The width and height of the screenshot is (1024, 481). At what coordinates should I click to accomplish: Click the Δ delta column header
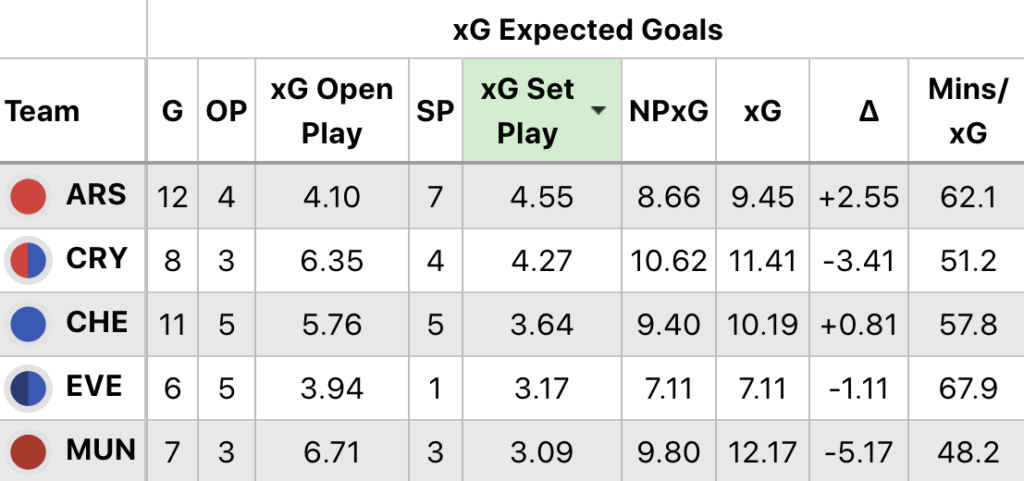[859, 111]
